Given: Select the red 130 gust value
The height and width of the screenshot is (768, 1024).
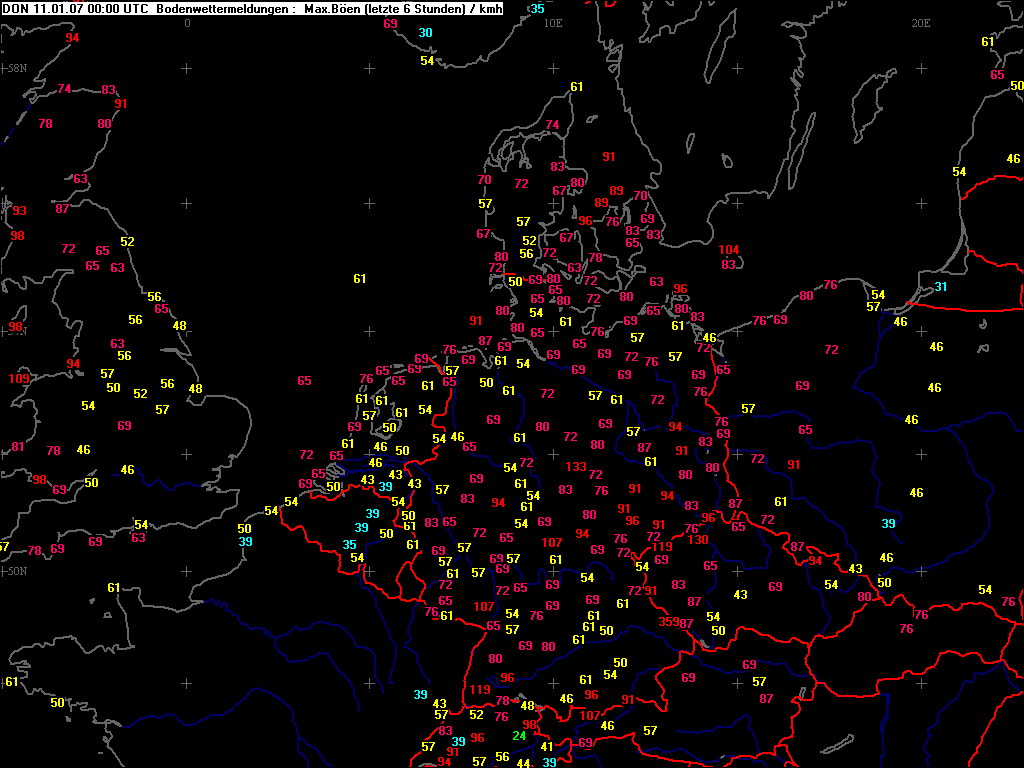Looking at the screenshot, I should 697,539.
